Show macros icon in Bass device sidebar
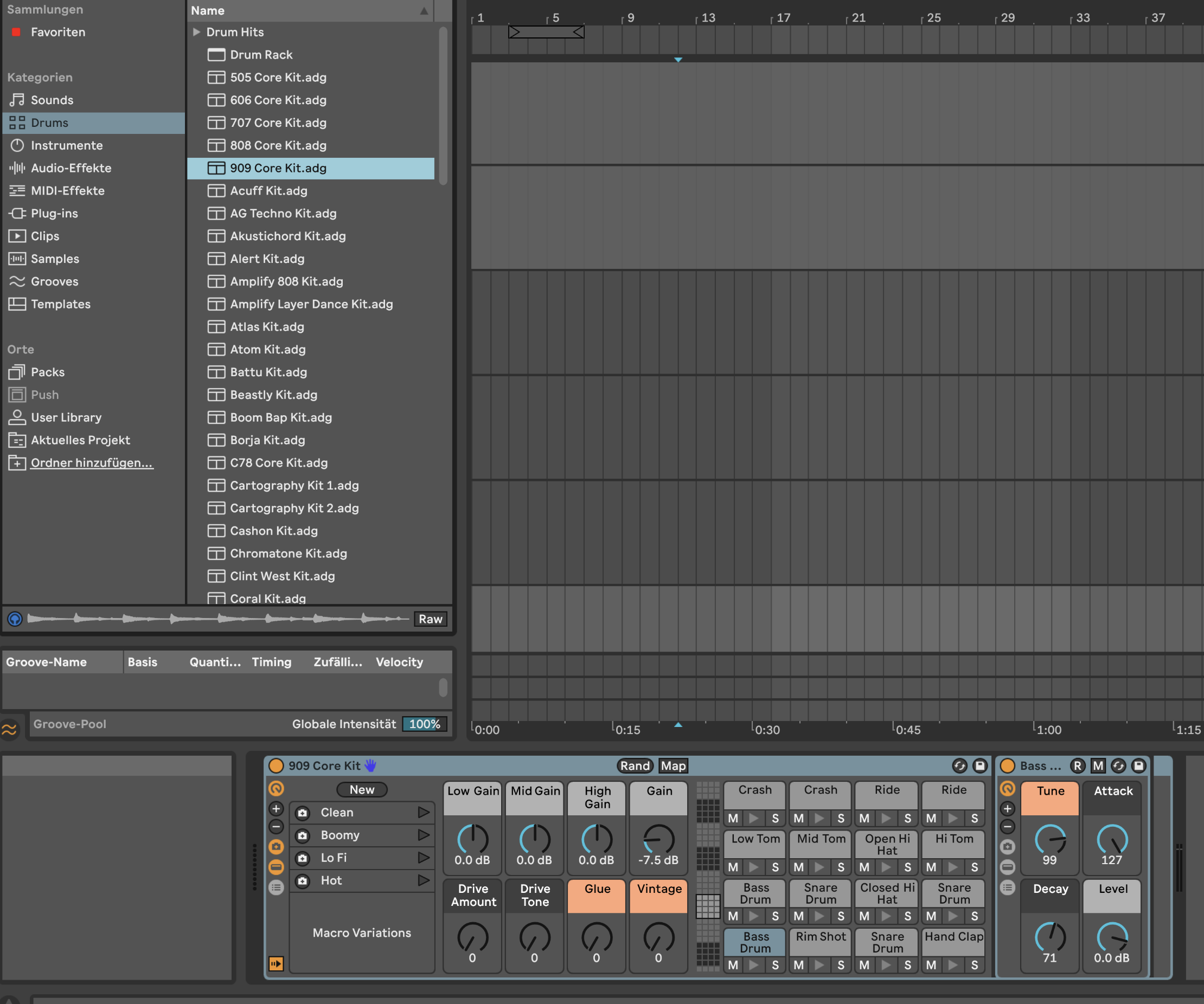The height and width of the screenshot is (1004, 1204). 1007,789
